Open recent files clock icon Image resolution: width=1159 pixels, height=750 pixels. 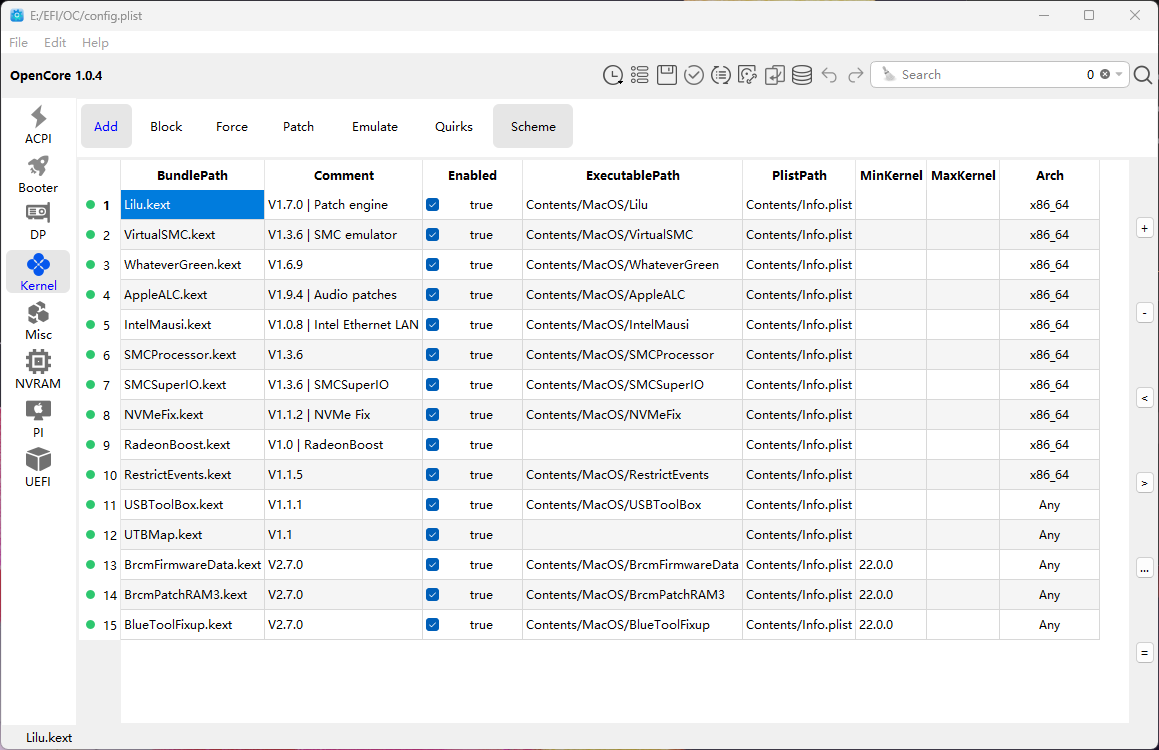(613, 75)
